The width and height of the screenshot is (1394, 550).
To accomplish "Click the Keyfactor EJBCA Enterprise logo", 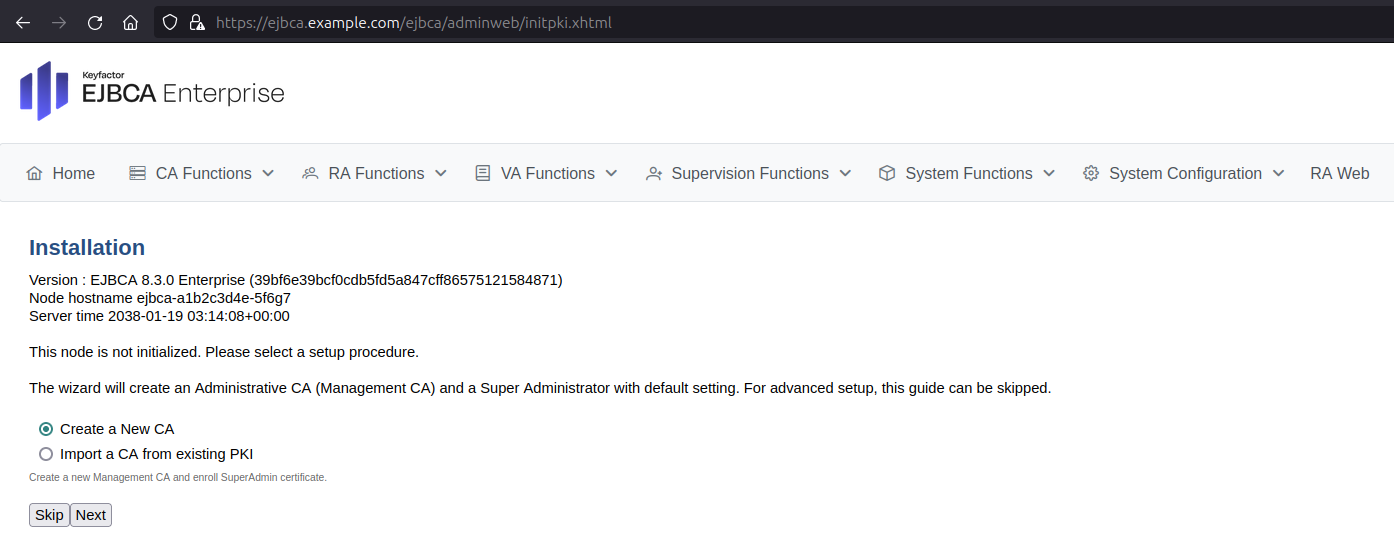I will pos(152,91).
